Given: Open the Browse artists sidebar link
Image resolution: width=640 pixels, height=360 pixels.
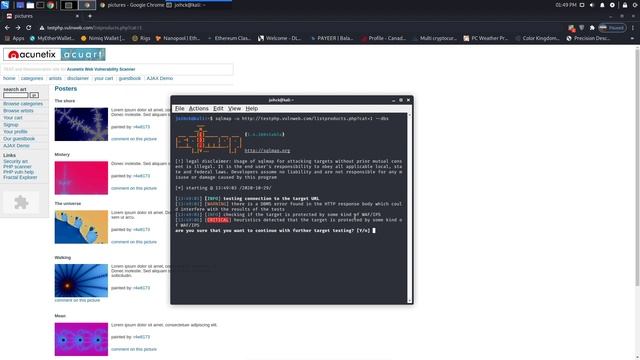Looking at the screenshot, I should 18,111.
